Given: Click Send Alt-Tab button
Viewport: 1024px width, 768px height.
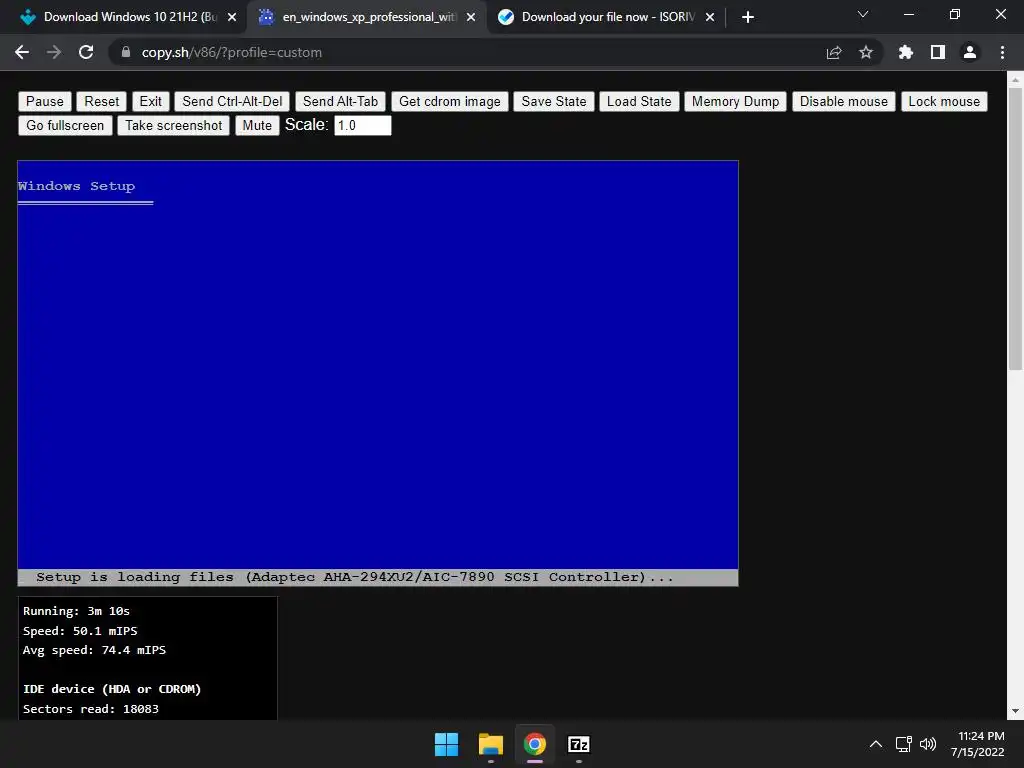Looking at the screenshot, I should (x=340, y=101).
